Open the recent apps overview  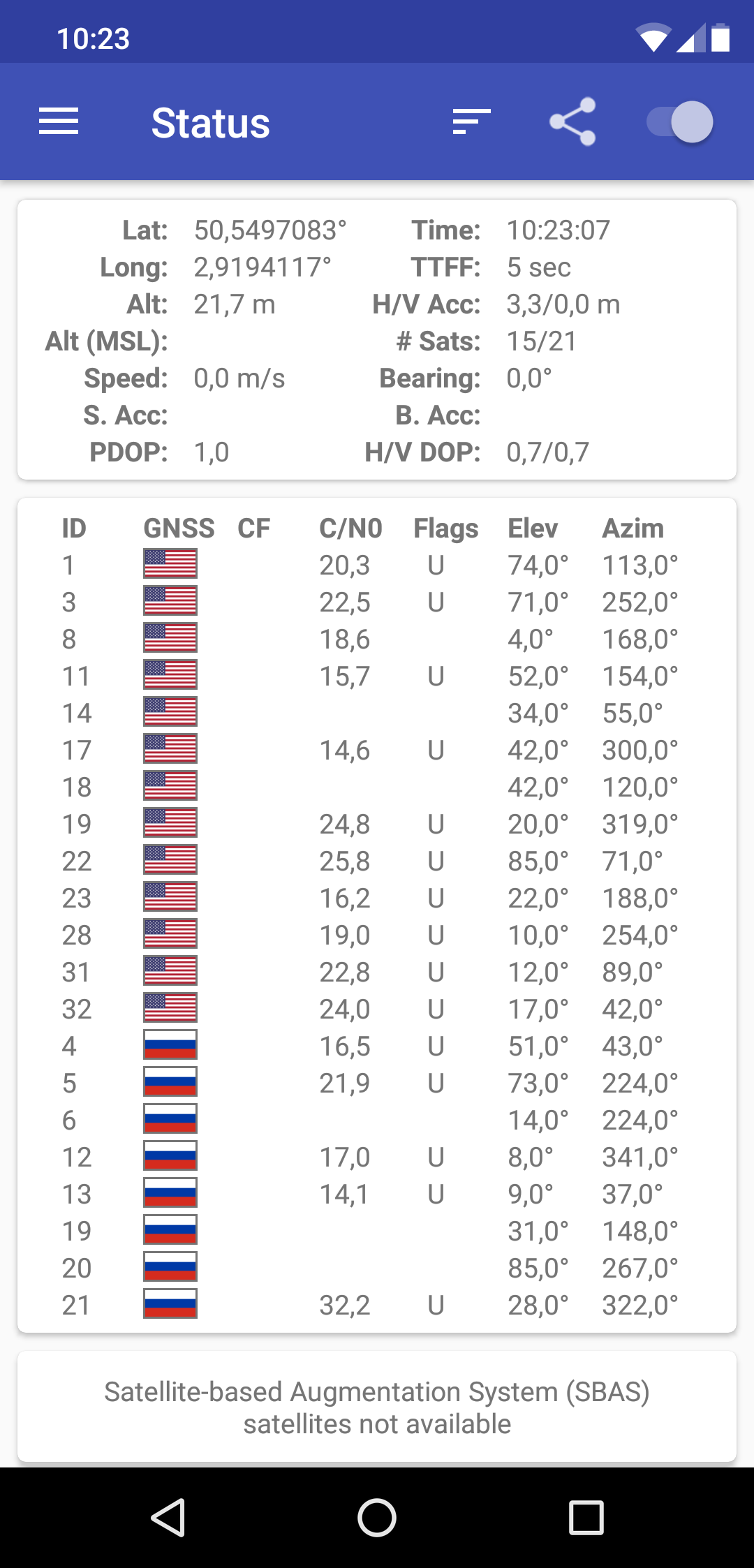click(x=586, y=1517)
